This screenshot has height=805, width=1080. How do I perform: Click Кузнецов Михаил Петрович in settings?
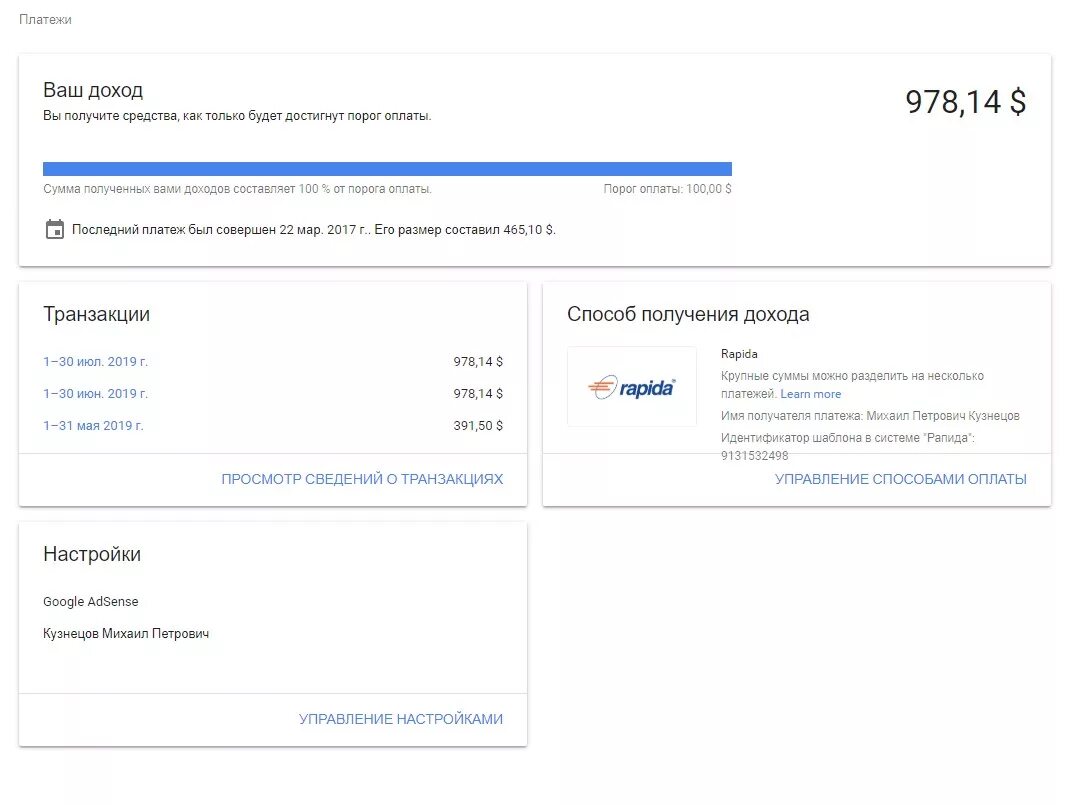pyautogui.click(x=126, y=634)
